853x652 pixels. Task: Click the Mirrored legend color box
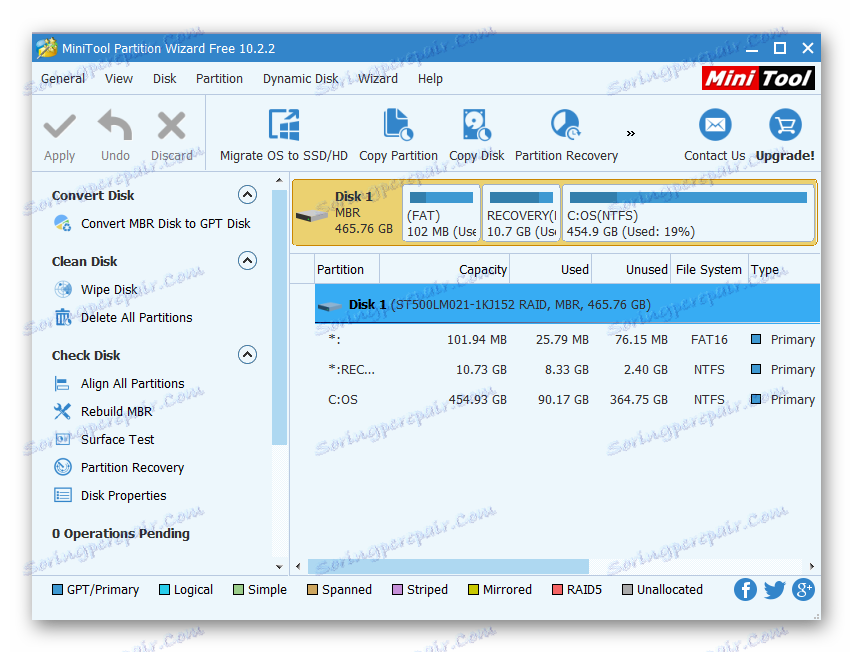pos(473,589)
